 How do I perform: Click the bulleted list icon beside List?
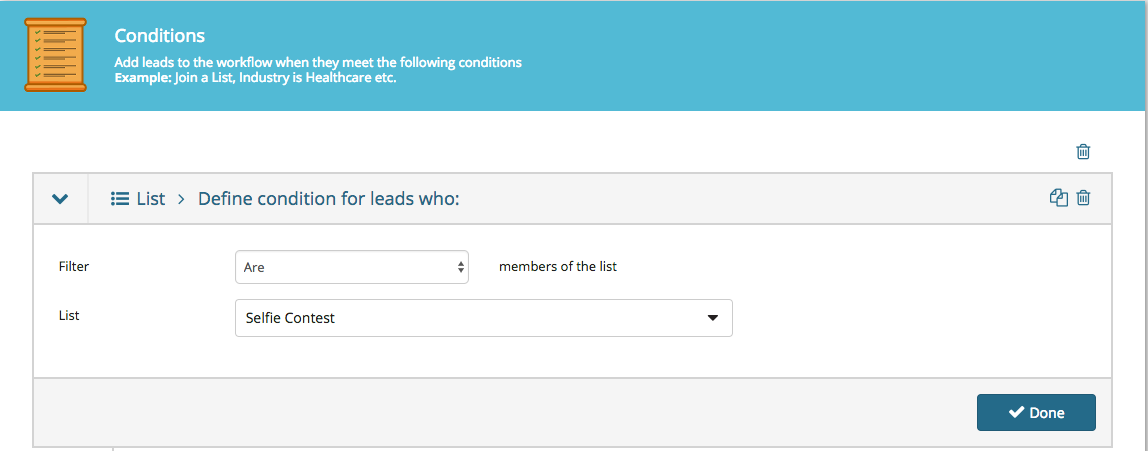[120, 198]
